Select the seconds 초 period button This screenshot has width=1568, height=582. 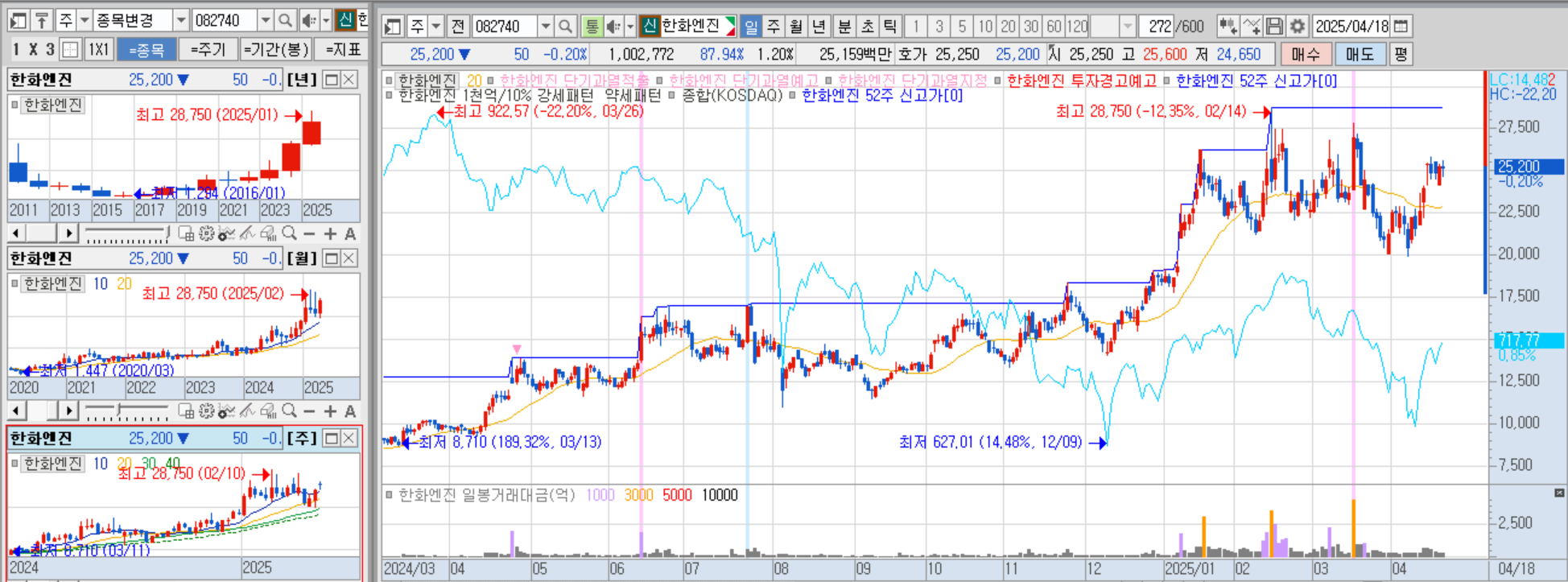pos(867,27)
